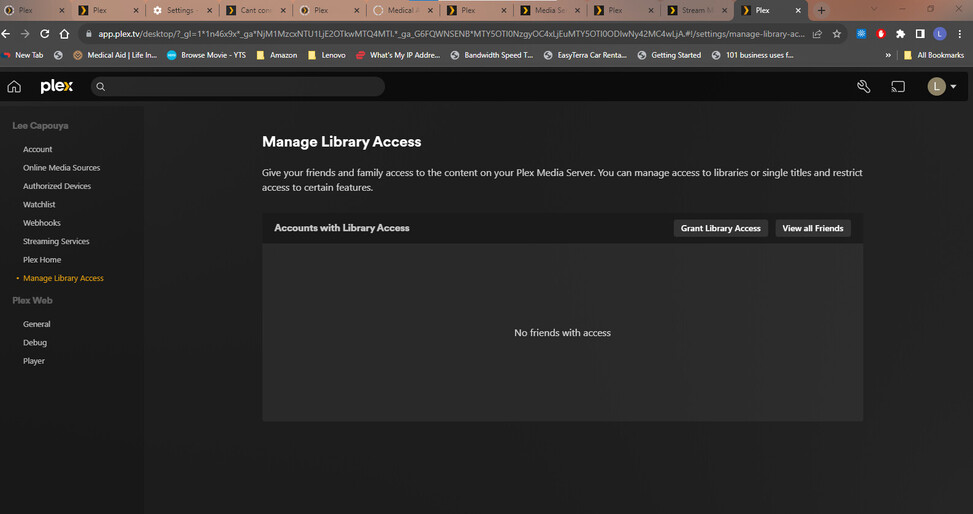Click the browser side panel icon
This screenshot has height=514, width=973.
pos(920,34)
